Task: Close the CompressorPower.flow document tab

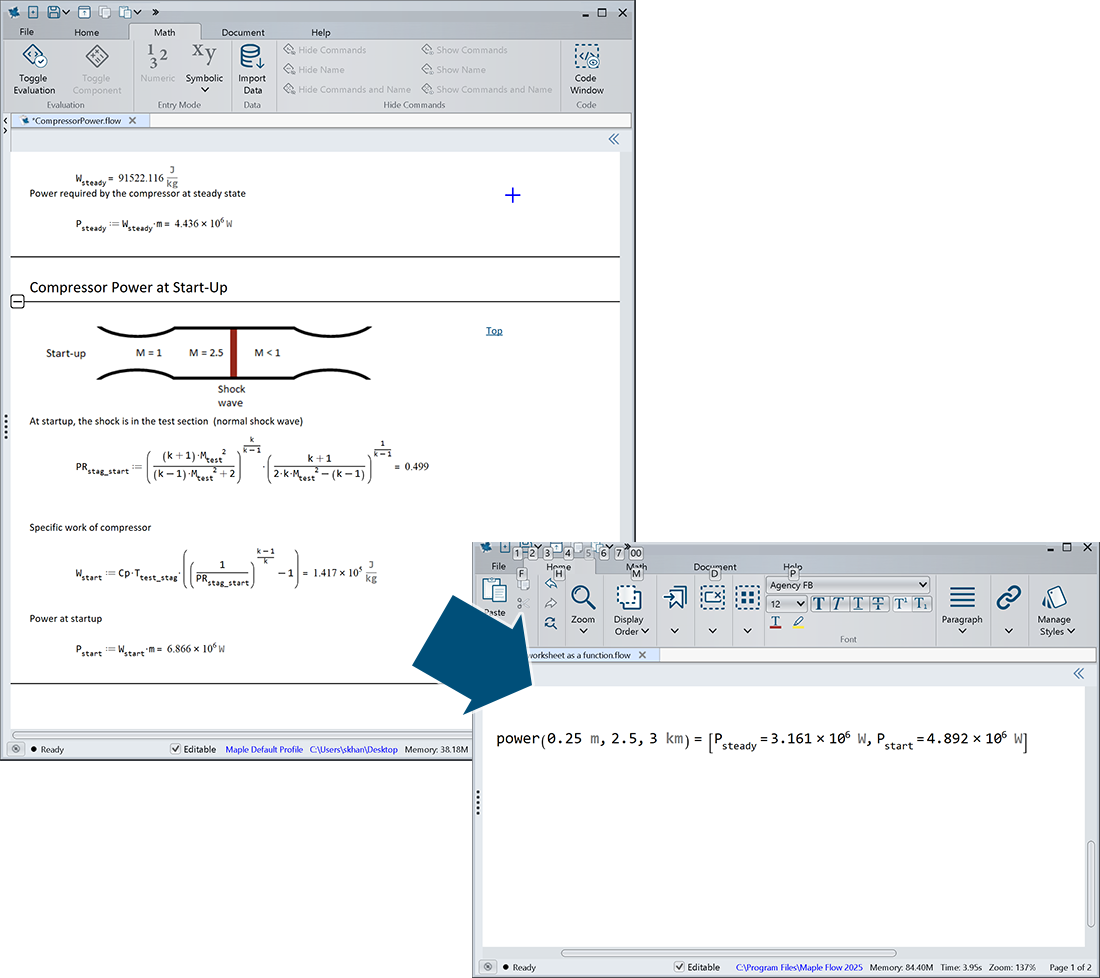Action: [x=132, y=120]
